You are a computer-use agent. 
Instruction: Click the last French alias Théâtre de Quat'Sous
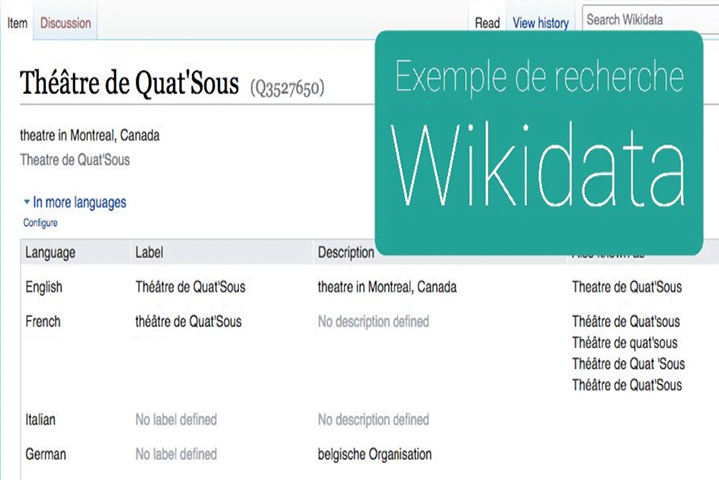627,385
